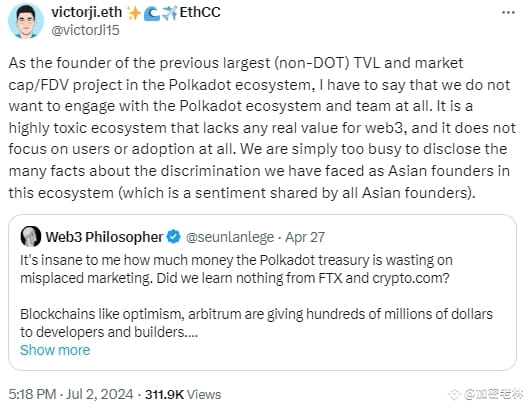
Task: Click the airplane emoji before EthCC
Action: (x=169, y=14)
